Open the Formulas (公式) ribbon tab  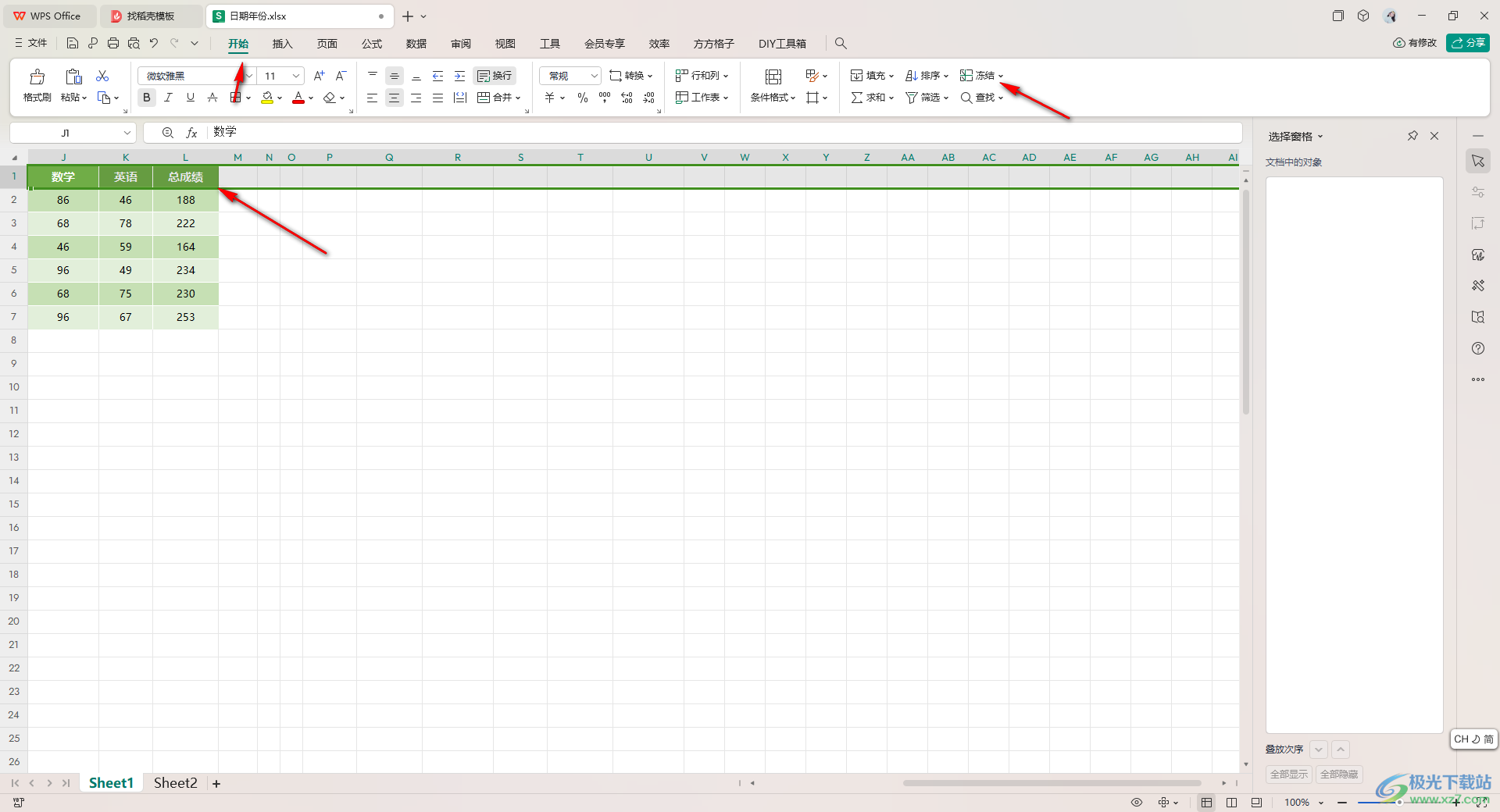(372, 44)
